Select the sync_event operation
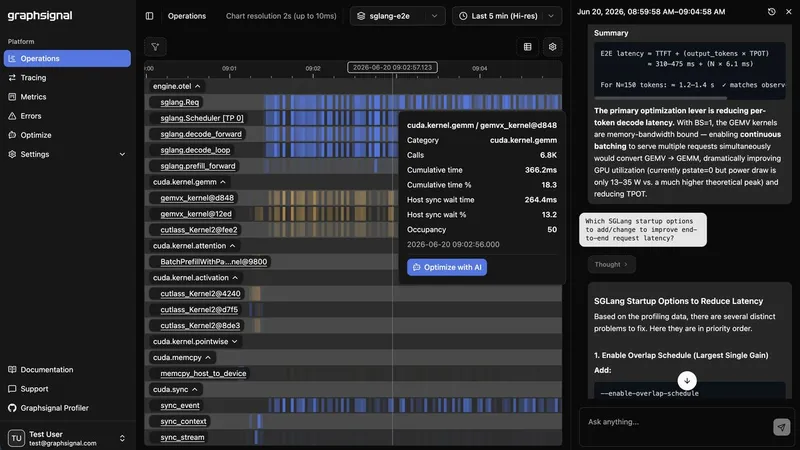 [180, 405]
